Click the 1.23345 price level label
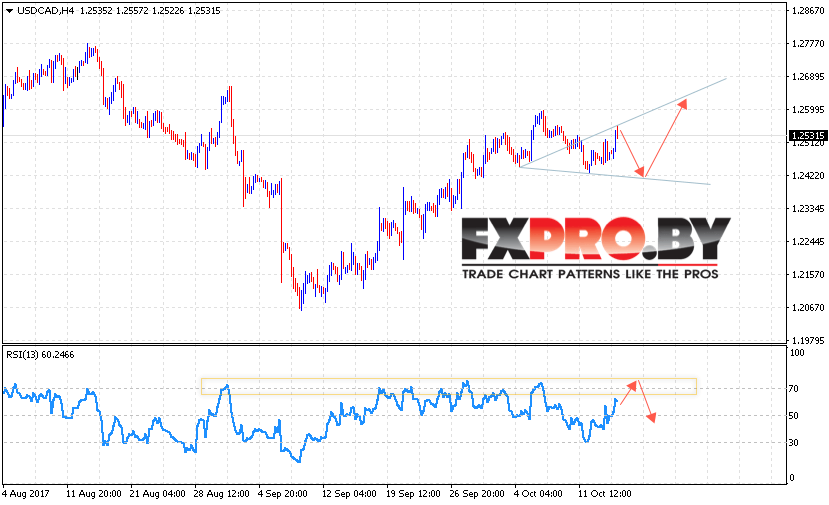 coord(808,209)
